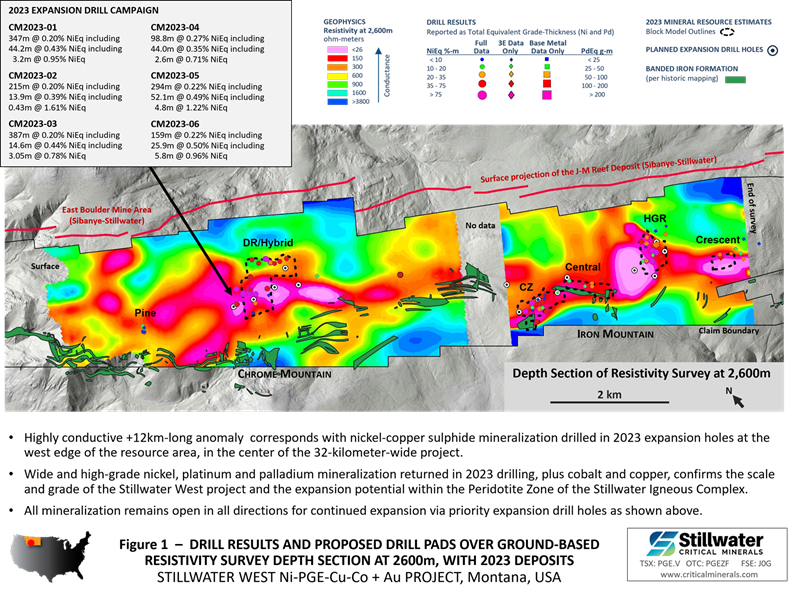Click the 'Iron Mountain' label
Screen dimensions: 800x596
tap(615, 334)
